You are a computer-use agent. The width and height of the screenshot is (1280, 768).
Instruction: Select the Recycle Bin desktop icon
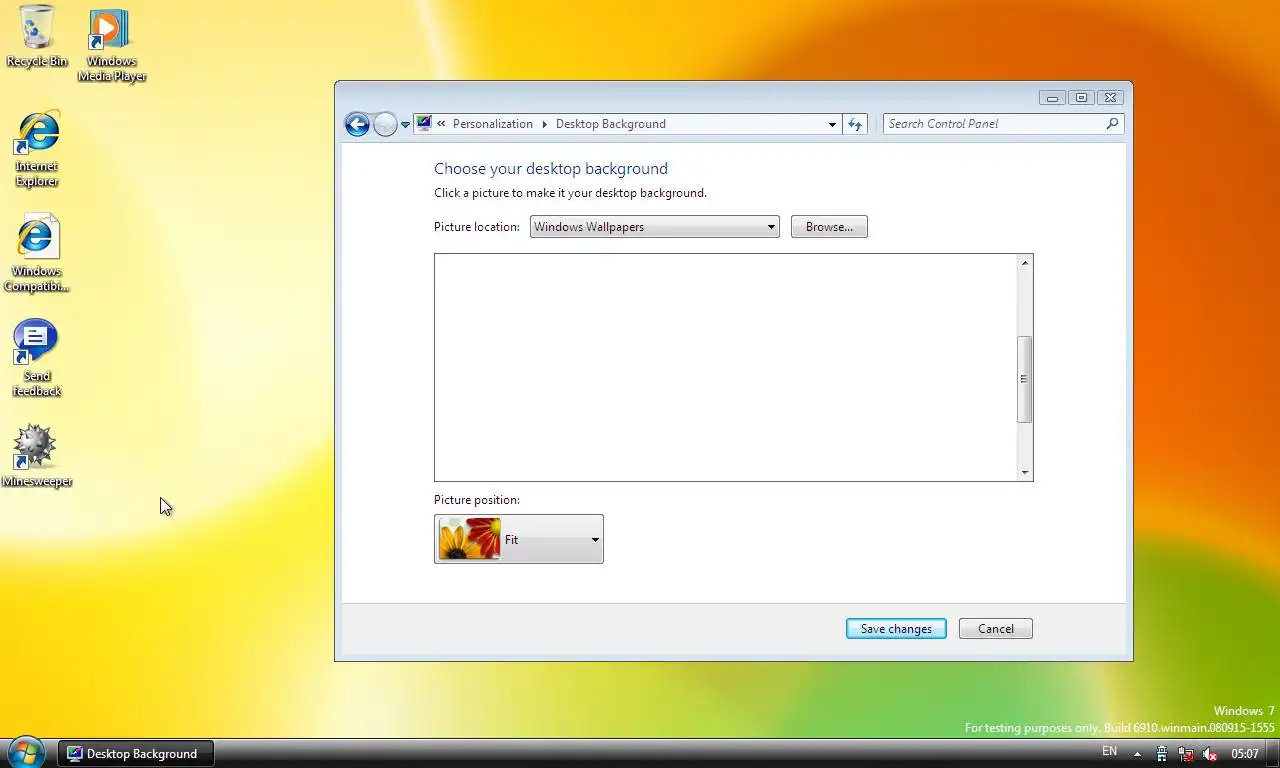coord(37,36)
